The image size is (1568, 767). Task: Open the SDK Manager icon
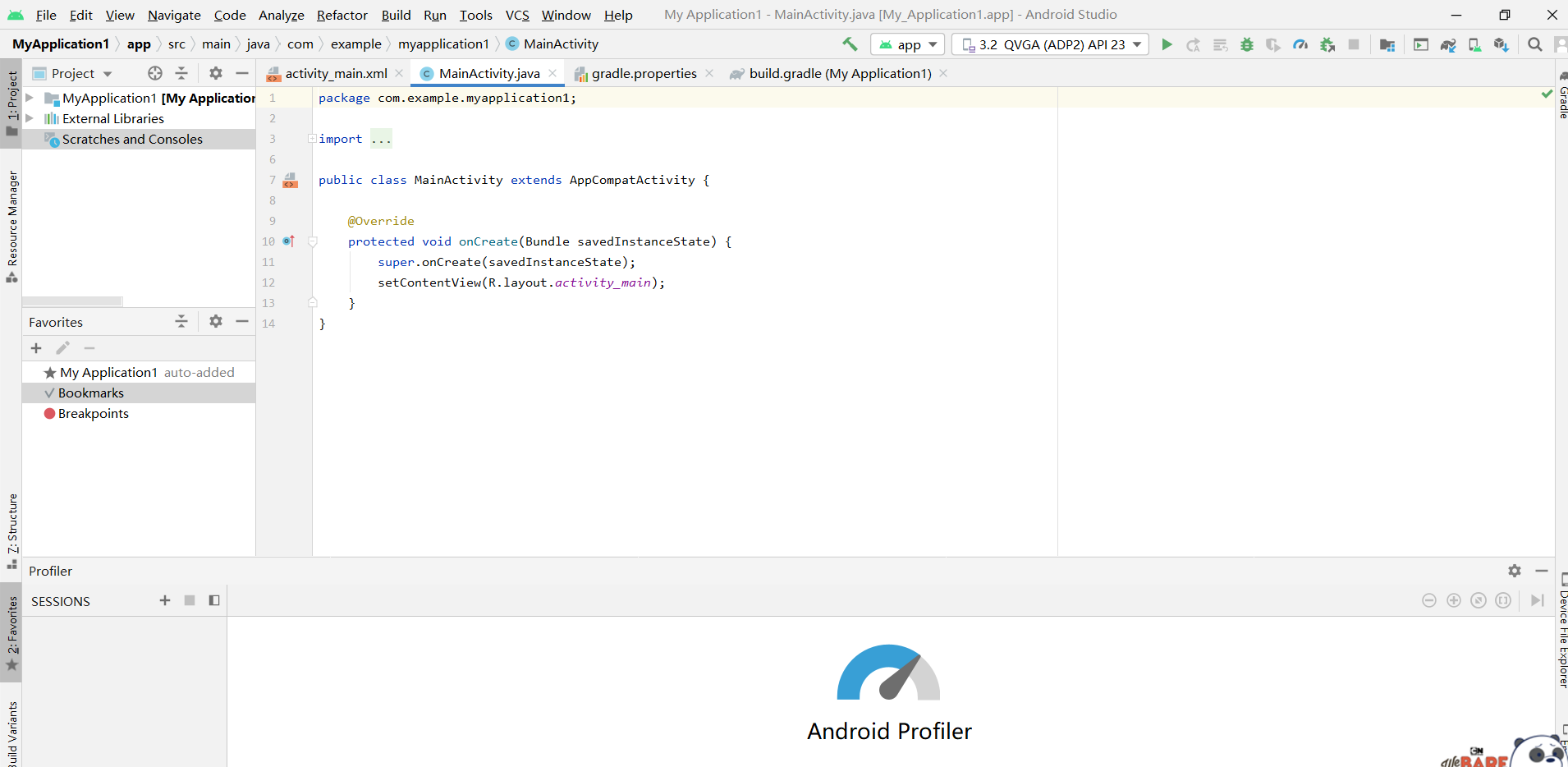(1502, 44)
